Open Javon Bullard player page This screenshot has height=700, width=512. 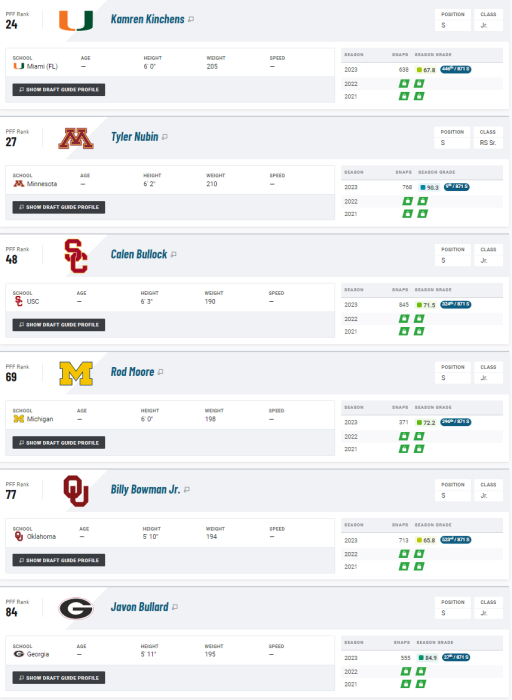pyautogui.click(x=139, y=607)
